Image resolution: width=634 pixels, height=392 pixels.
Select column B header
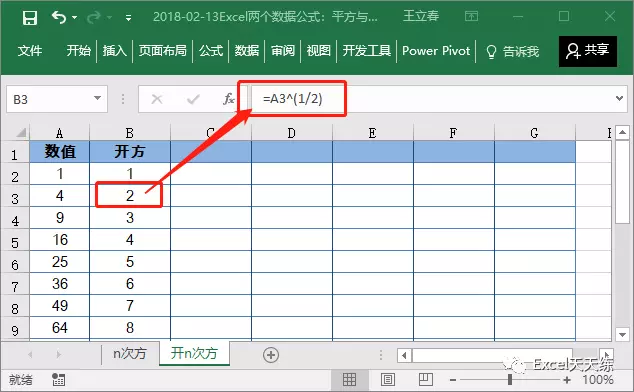click(130, 133)
